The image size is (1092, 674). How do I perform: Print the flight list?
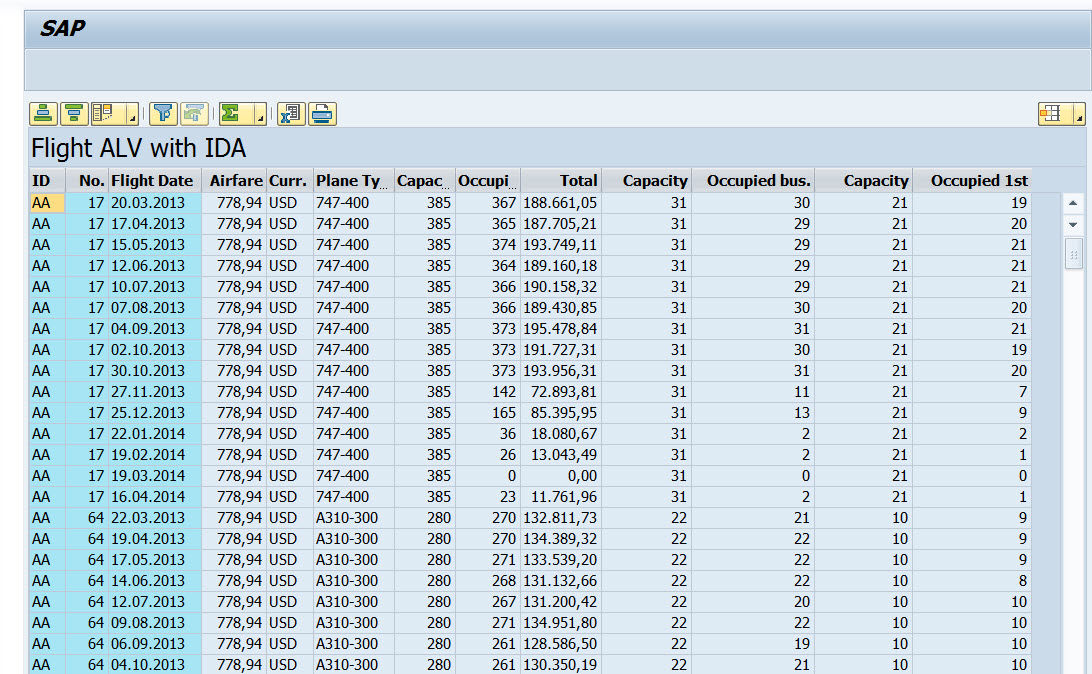[x=321, y=113]
